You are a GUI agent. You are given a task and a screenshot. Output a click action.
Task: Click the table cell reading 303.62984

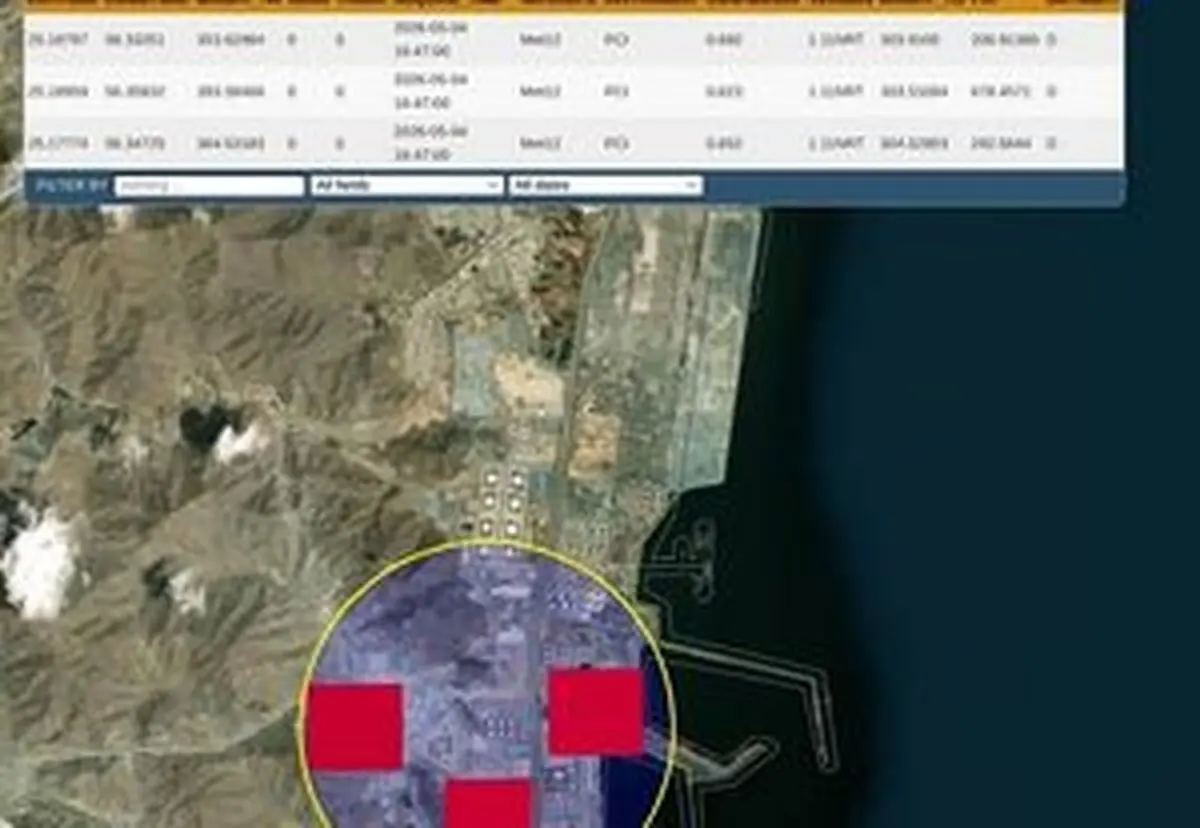coord(231,40)
